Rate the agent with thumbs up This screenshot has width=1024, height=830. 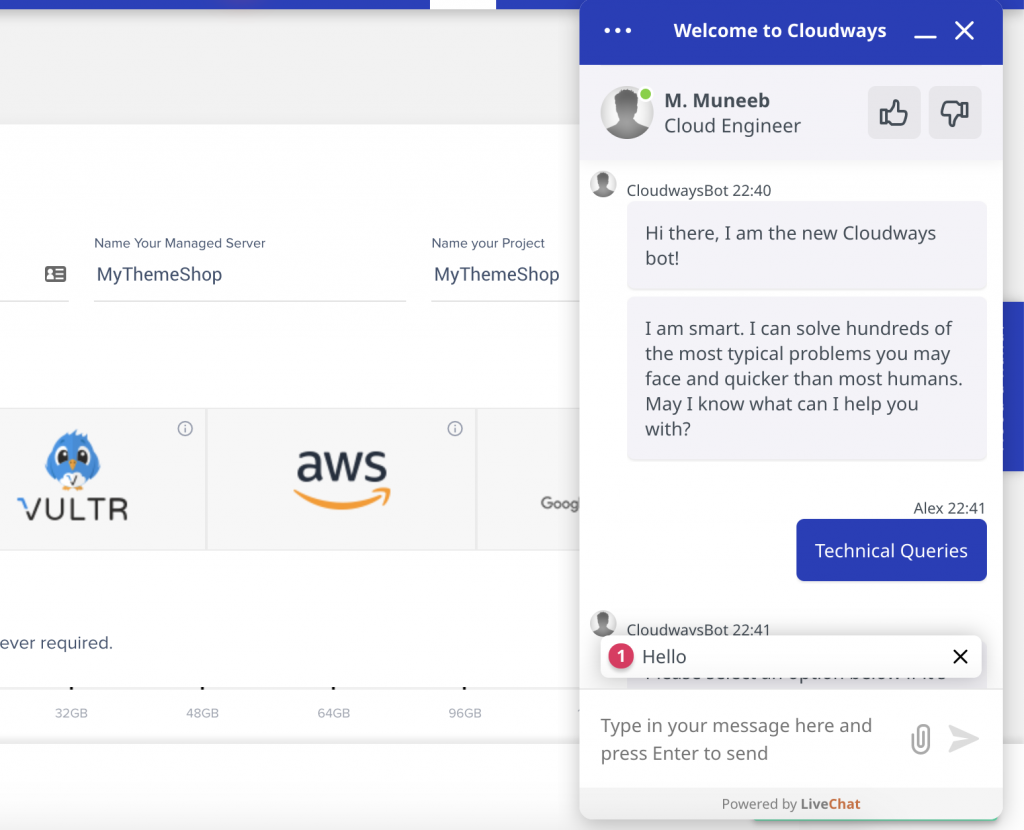coord(893,112)
